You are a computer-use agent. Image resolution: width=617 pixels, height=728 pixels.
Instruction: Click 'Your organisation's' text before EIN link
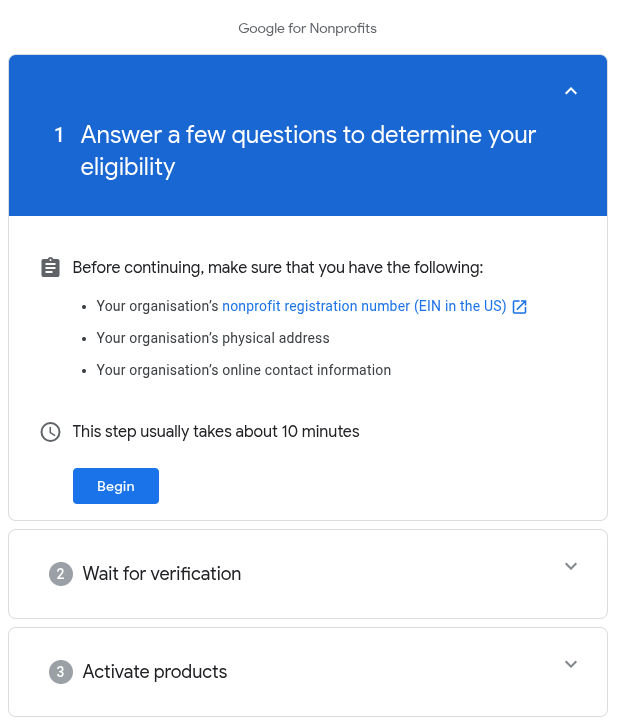pyautogui.click(x=157, y=306)
